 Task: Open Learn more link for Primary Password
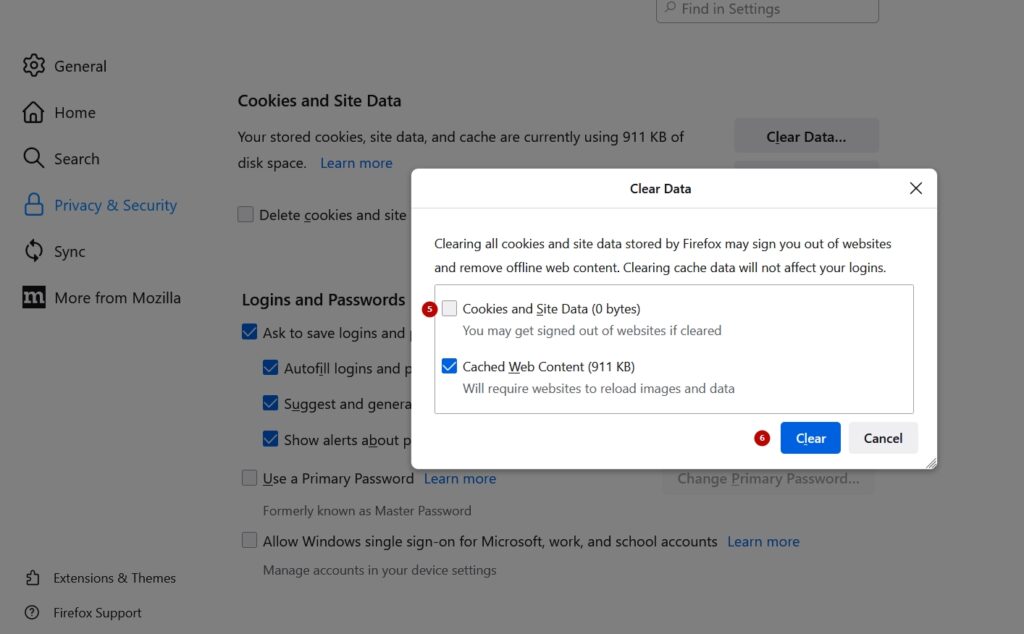(460, 479)
